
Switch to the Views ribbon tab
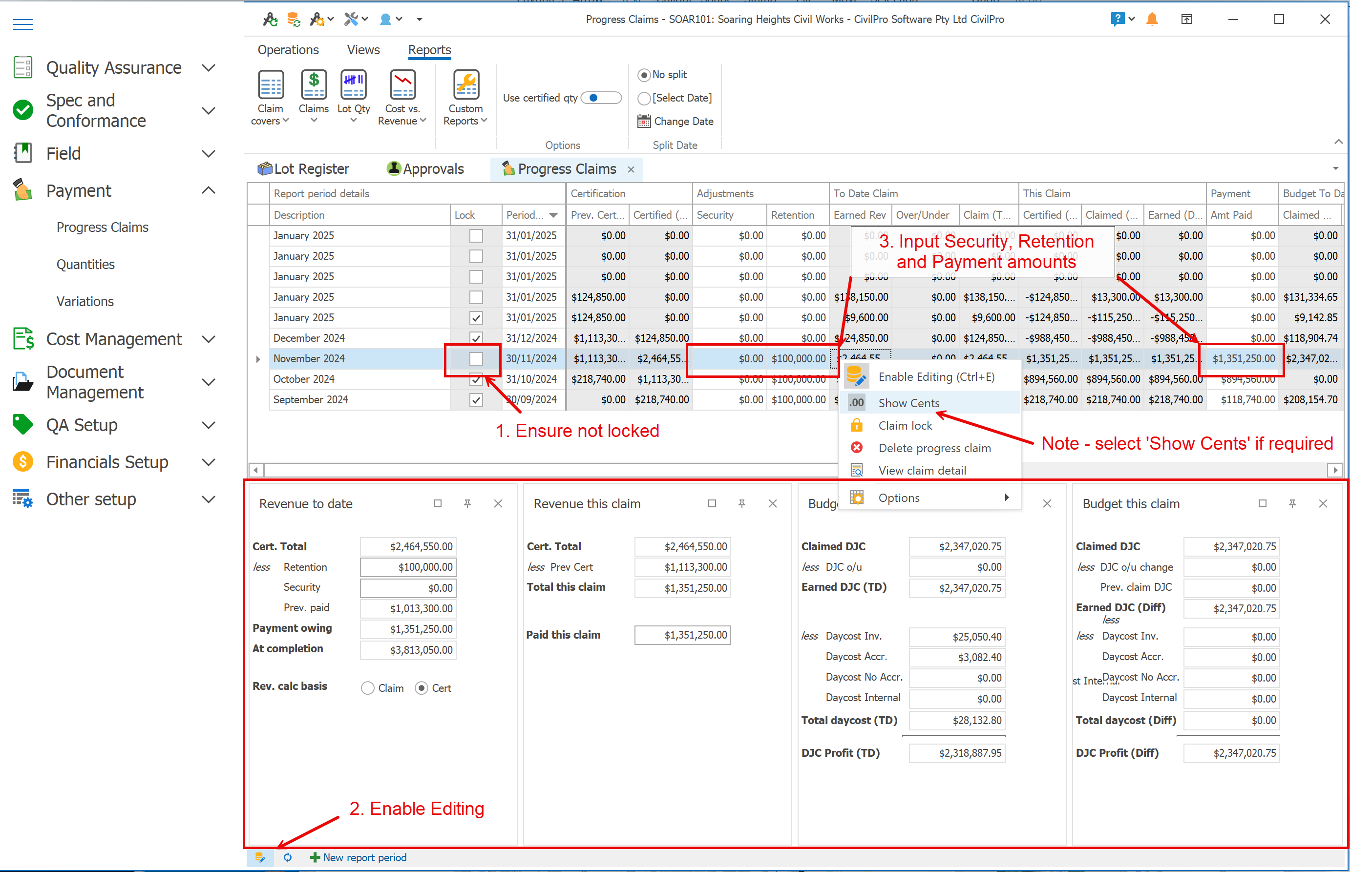[x=363, y=50]
